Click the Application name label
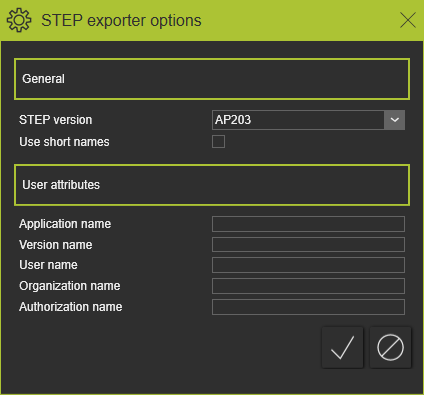 click(x=65, y=224)
